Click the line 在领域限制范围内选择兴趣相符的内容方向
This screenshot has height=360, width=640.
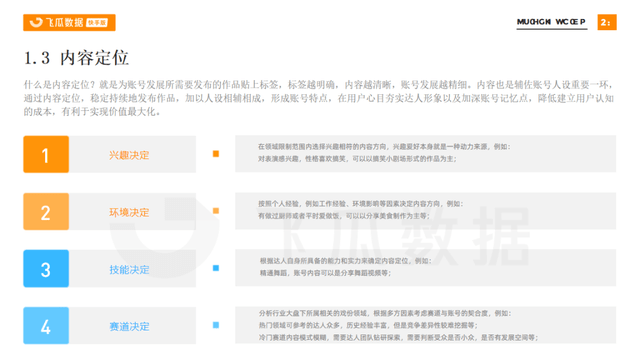[384, 147]
